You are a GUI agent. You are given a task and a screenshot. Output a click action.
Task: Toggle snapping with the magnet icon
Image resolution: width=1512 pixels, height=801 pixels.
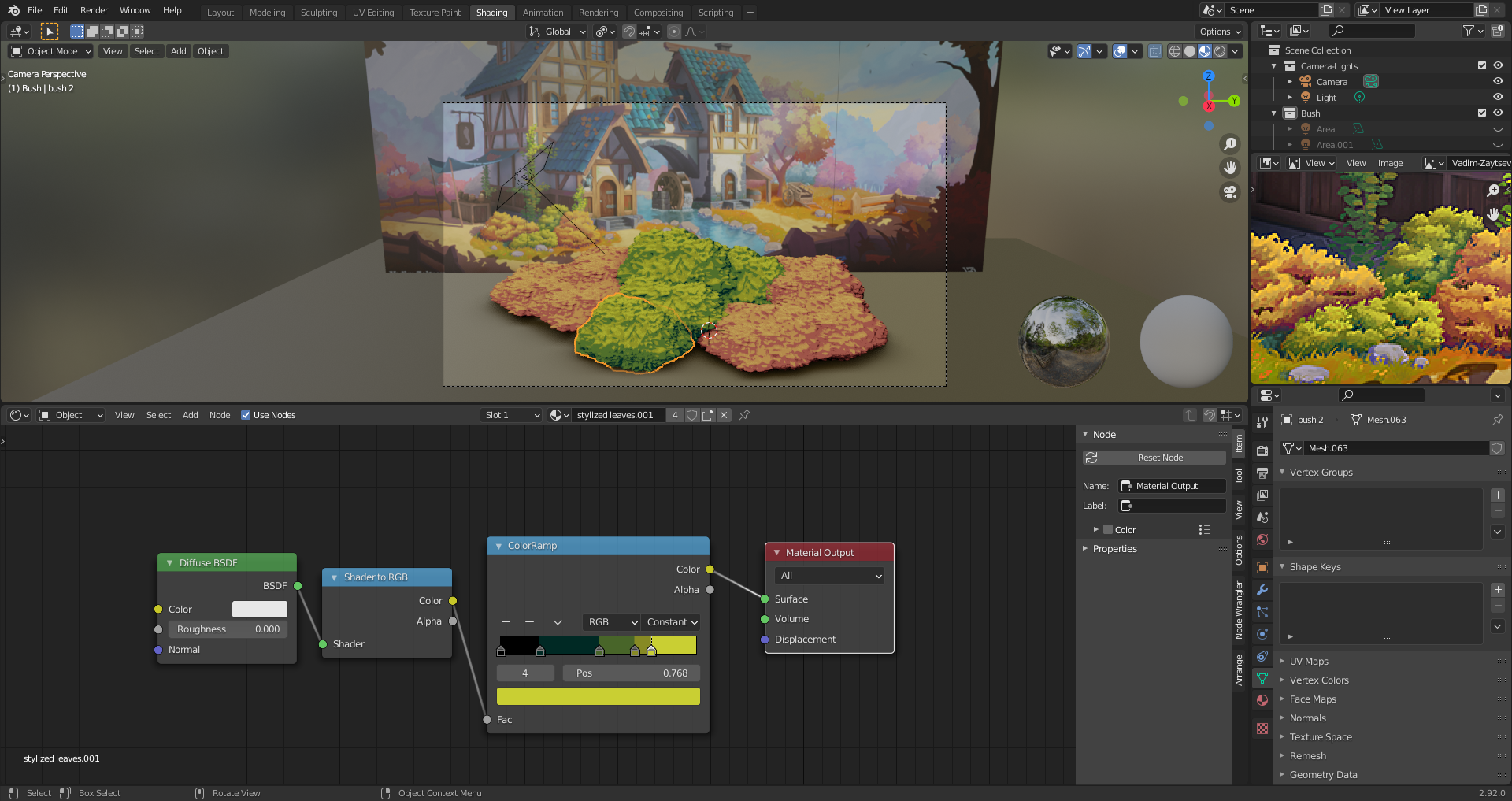click(x=629, y=32)
